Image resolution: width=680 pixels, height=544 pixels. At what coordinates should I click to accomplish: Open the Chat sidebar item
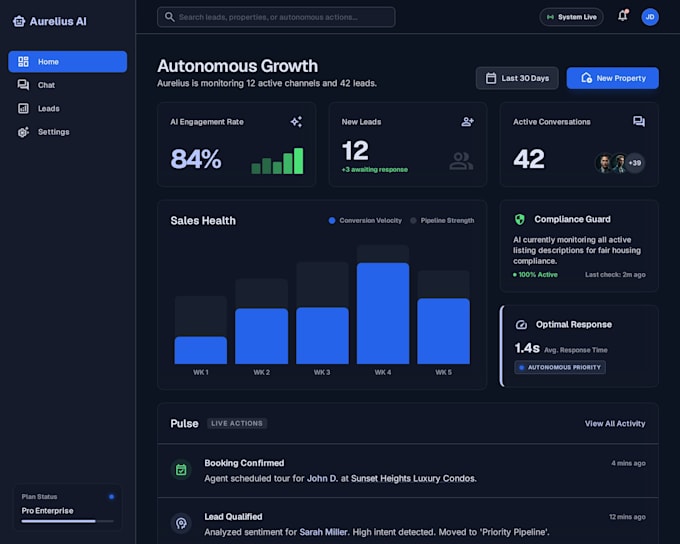pyautogui.click(x=68, y=85)
